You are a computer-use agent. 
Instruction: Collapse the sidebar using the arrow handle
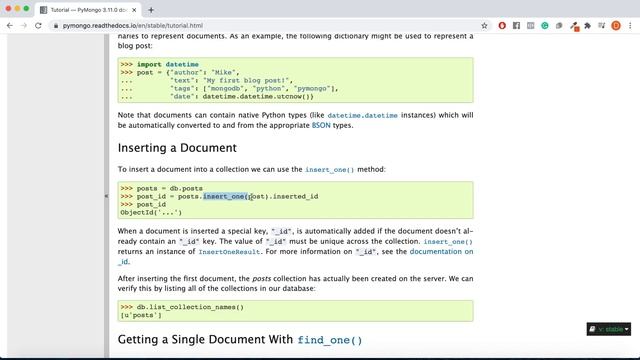coord(107,196)
